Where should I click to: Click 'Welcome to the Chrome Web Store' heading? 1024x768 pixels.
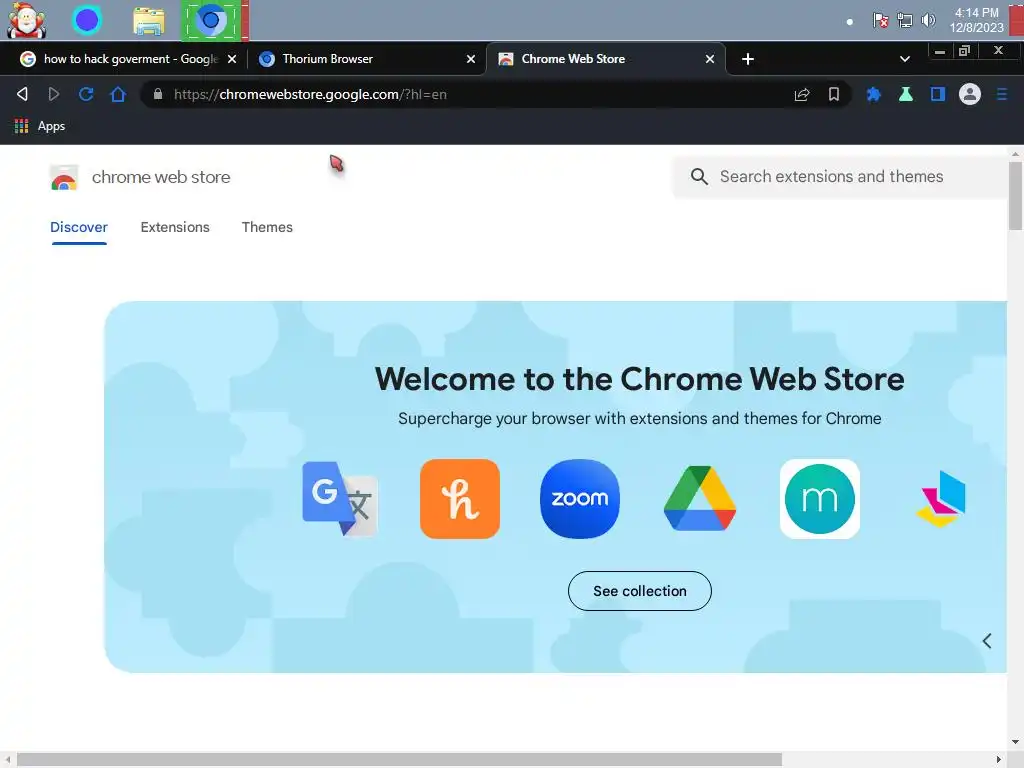(x=639, y=379)
